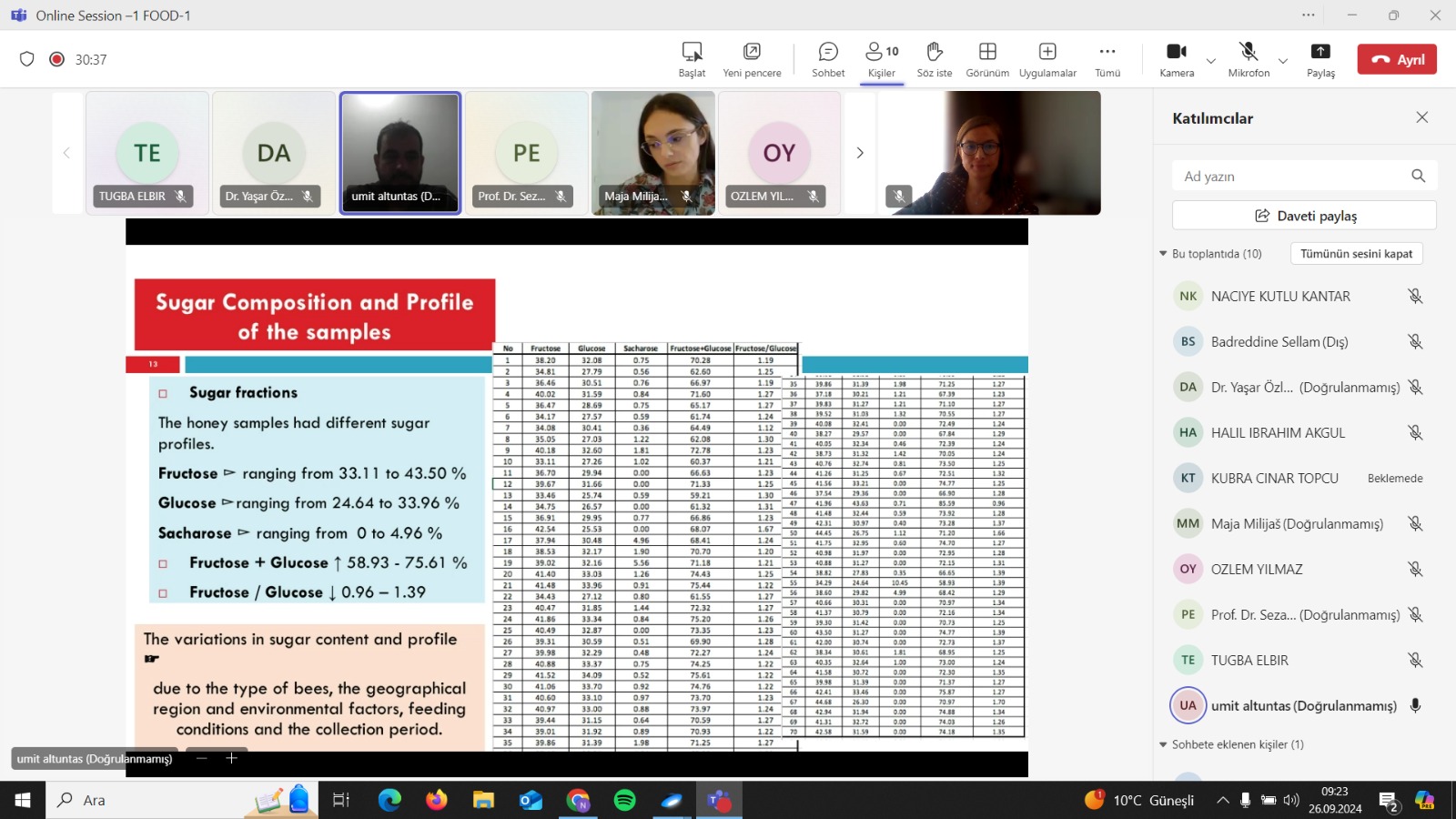Expand the Kamera options dropdown arrow

pyautogui.click(x=1211, y=61)
